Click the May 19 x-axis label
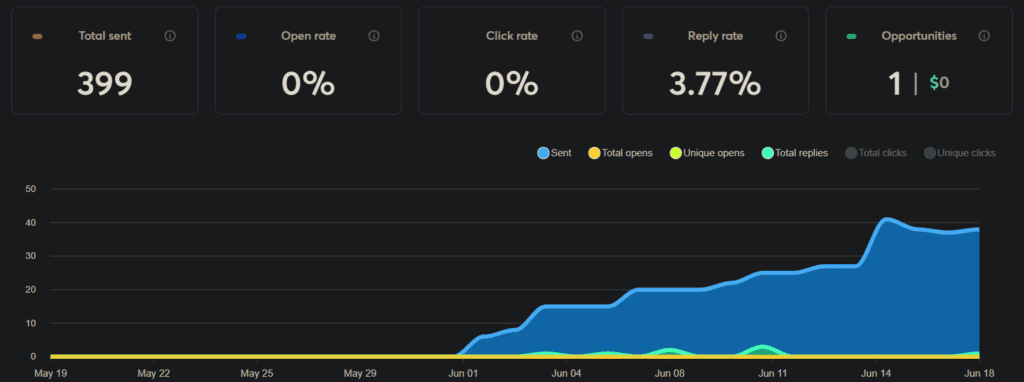Image resolution: width=1024 pixels, height=382 pixels. point(50,374)
